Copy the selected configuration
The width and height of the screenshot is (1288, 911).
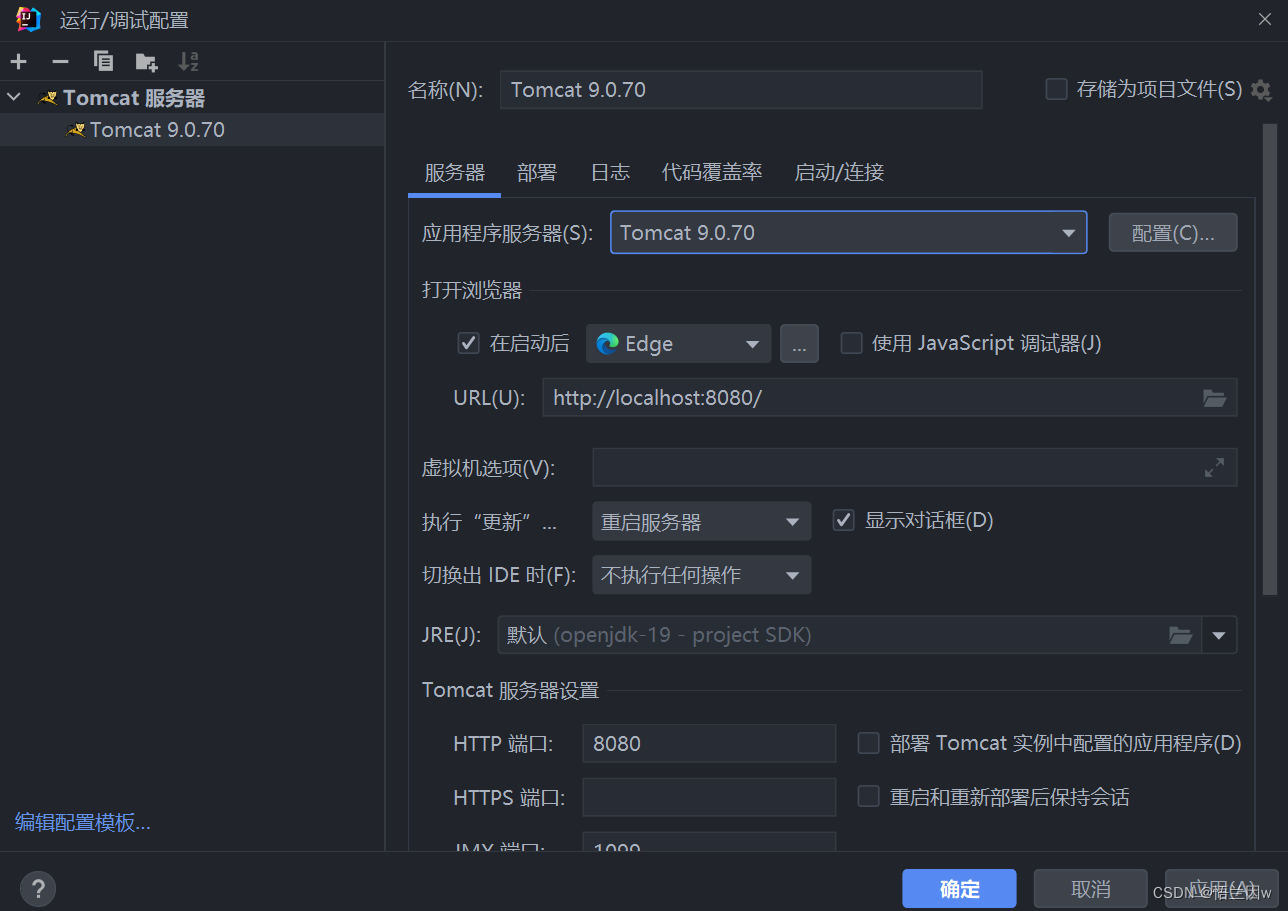tap(103, 62)
